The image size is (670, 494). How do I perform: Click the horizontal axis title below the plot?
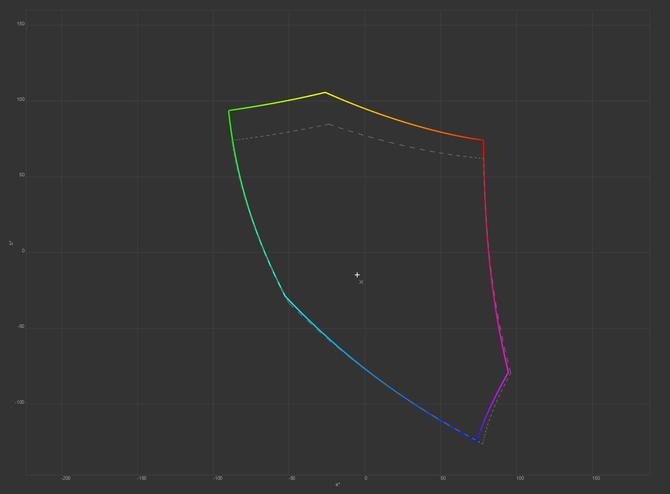pos(338,485)
